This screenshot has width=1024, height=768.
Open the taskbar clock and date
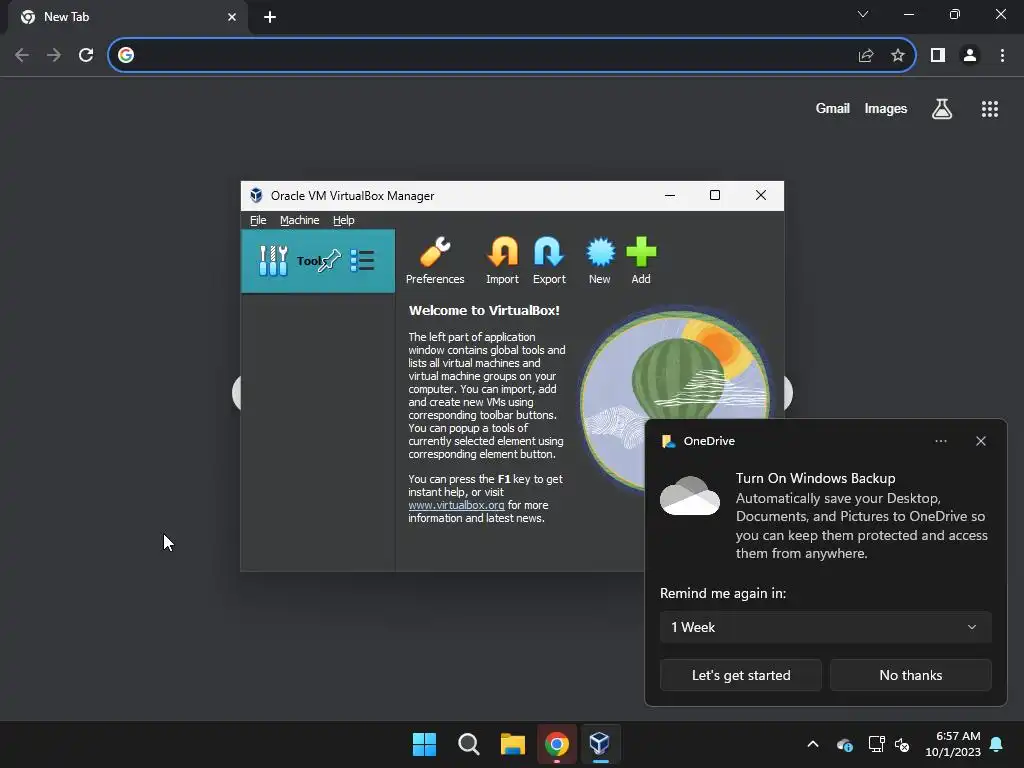[952, 744]
